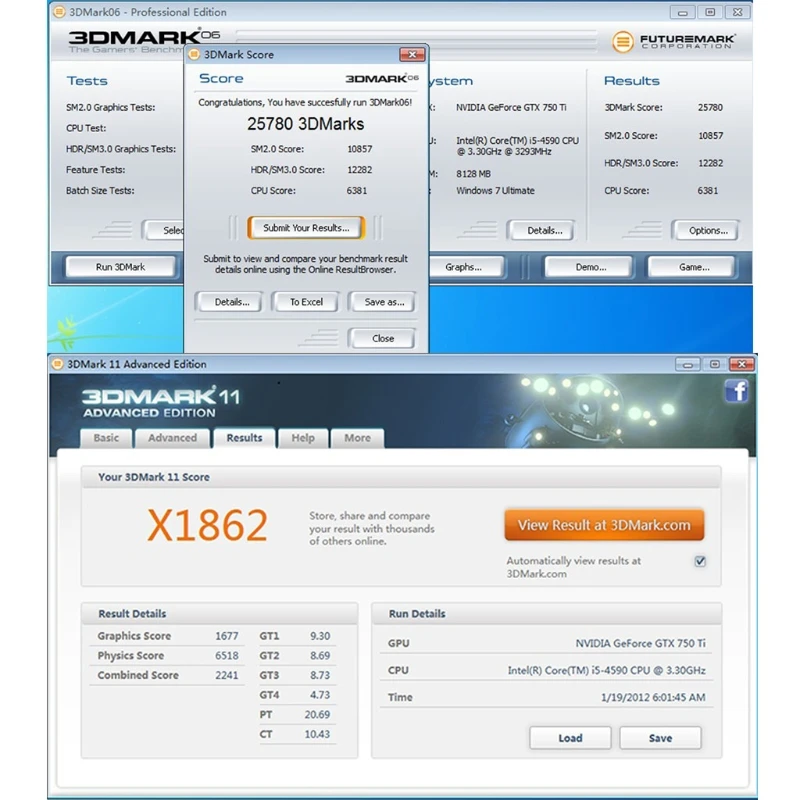Click the Run 3DMark button

coord(120,266)
